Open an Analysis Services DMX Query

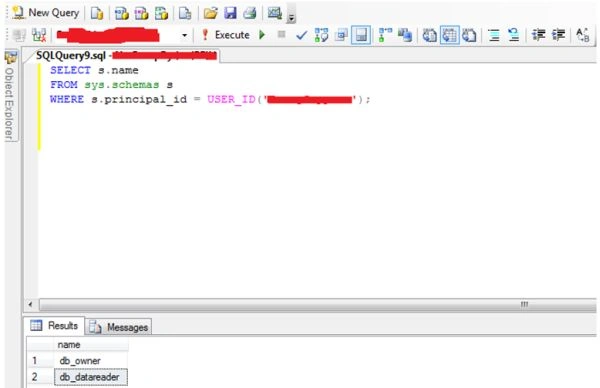tap(141, 13)
